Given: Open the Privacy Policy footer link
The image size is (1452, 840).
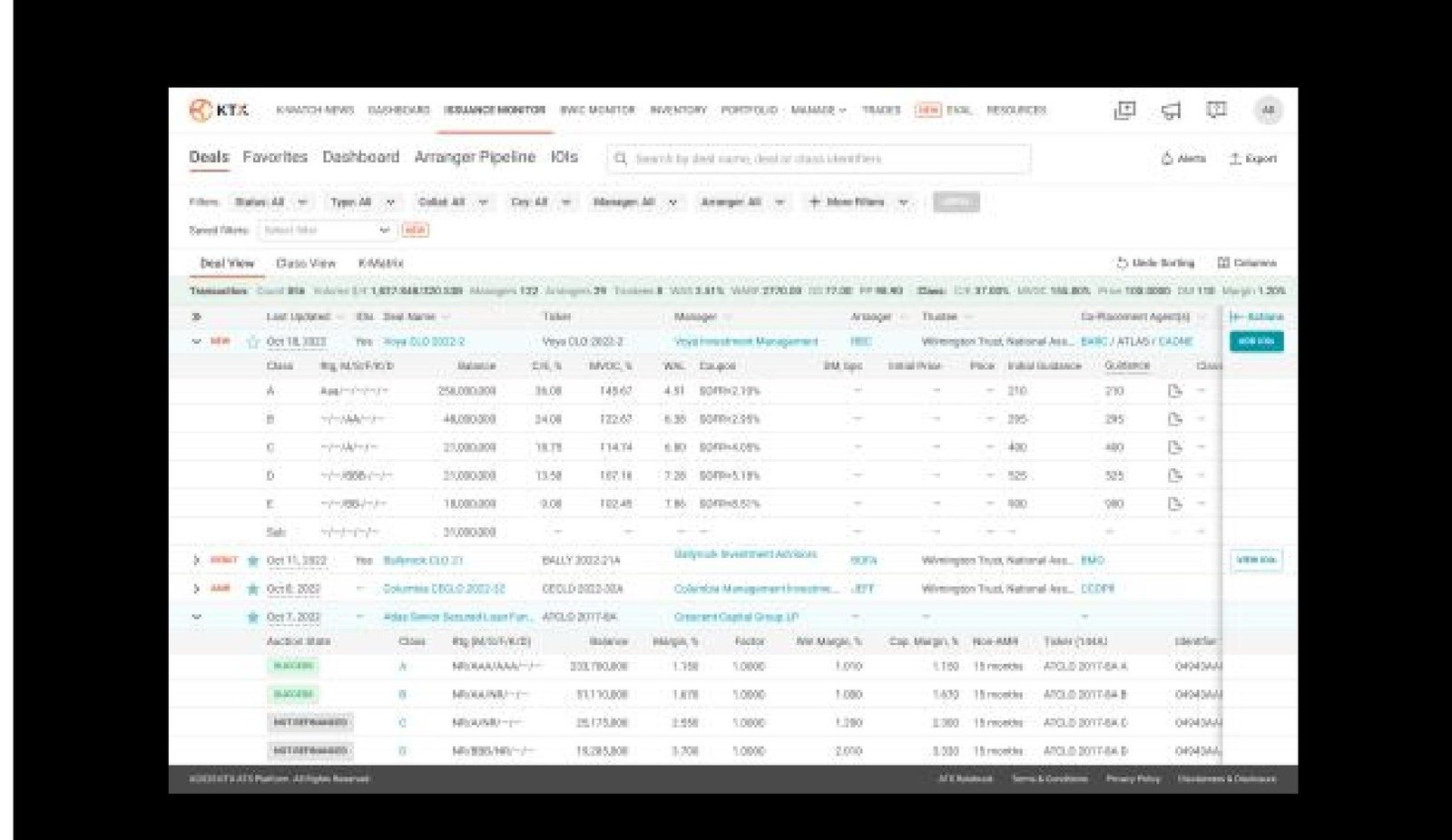Looking at the screenshot, I should [x=1133, y=779].
